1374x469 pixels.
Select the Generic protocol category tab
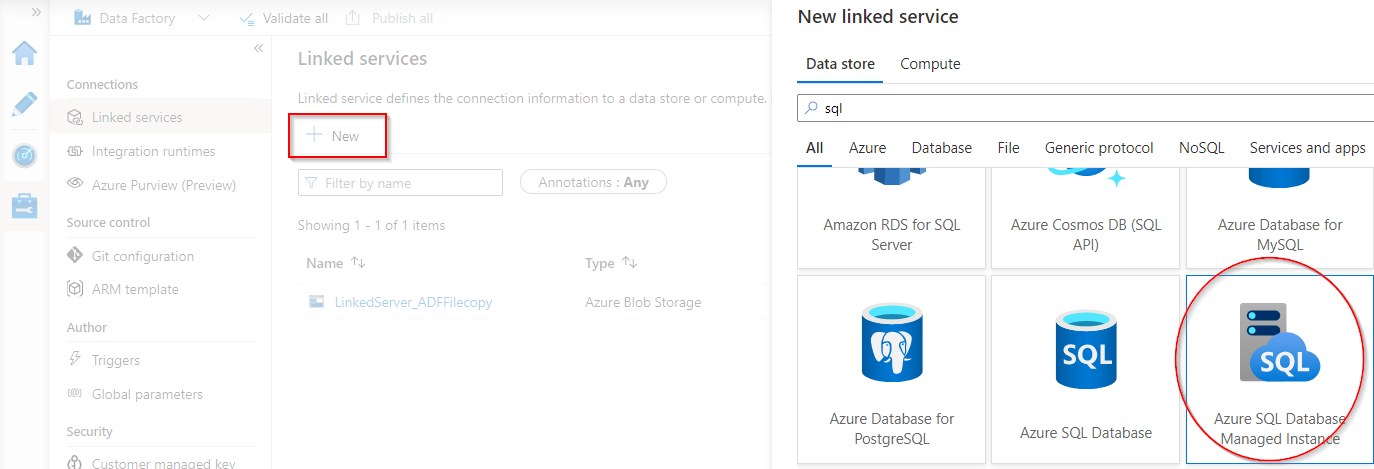click(1099, 148)
